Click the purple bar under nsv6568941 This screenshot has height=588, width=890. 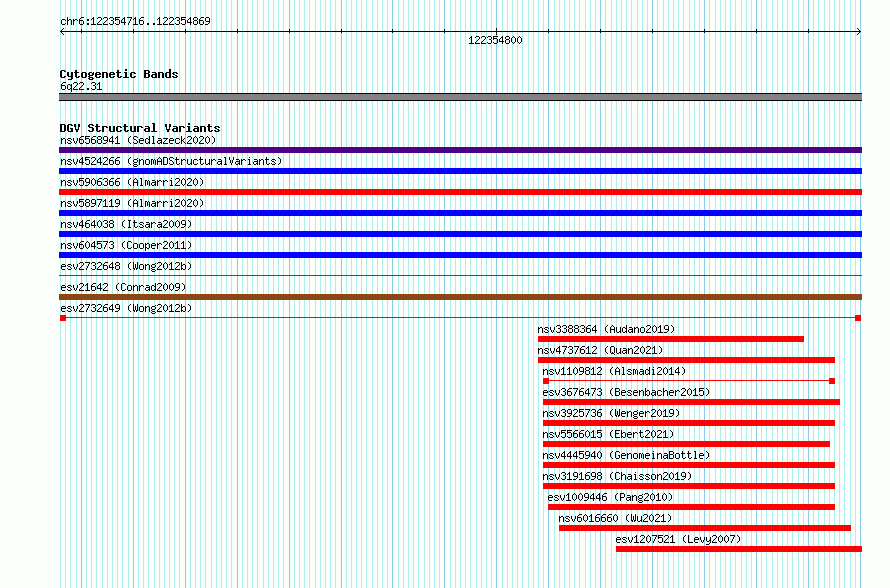point(460,150)
